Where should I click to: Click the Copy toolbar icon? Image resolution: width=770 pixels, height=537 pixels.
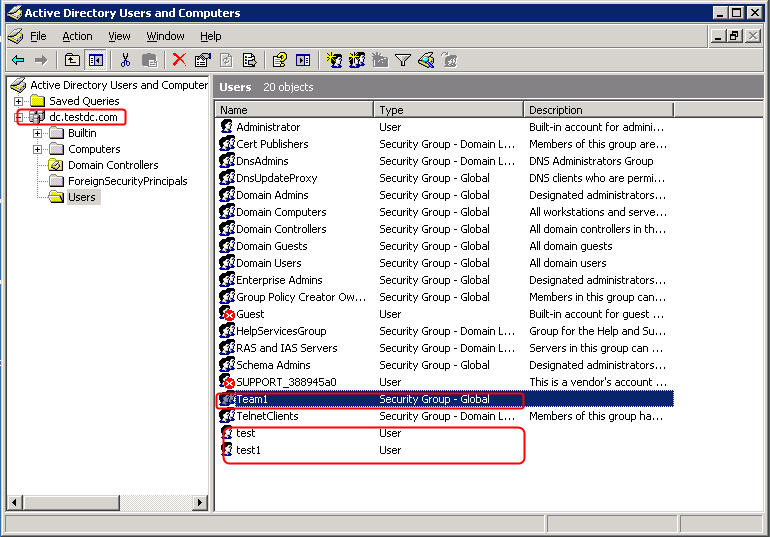click(149, 60)
